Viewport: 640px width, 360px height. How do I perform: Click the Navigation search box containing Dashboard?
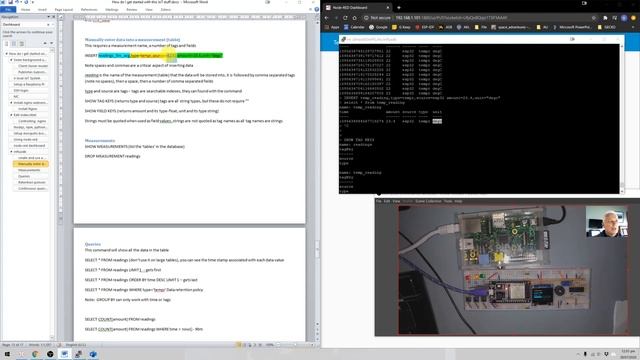click(x=24, y=24)
